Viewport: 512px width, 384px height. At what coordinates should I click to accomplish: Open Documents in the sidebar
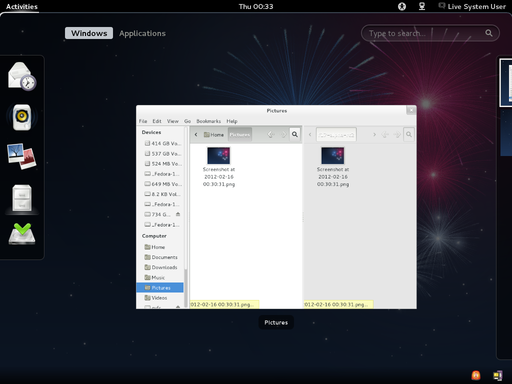(x=160, y=257)
